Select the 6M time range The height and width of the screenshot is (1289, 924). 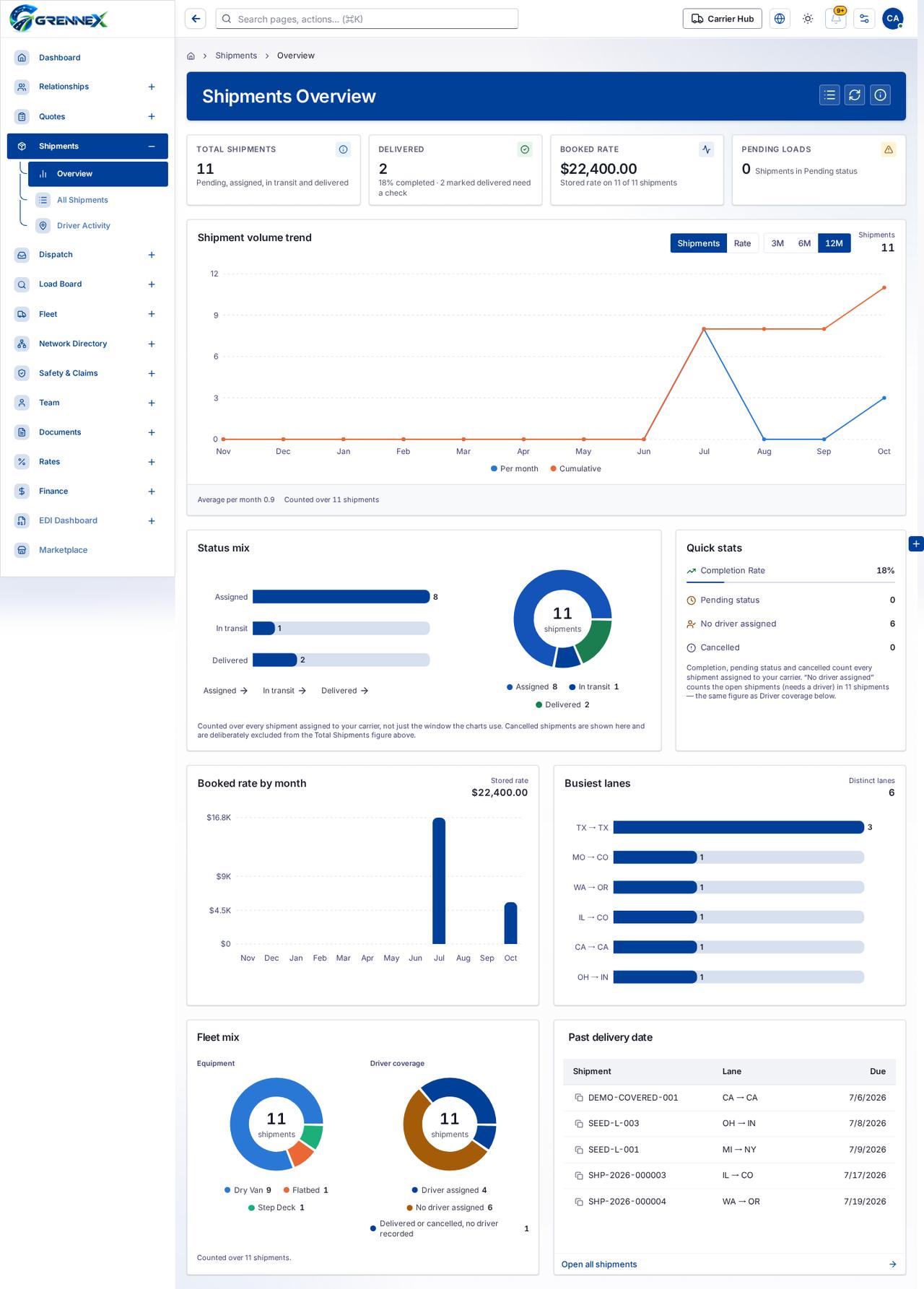tap(804, 243)
